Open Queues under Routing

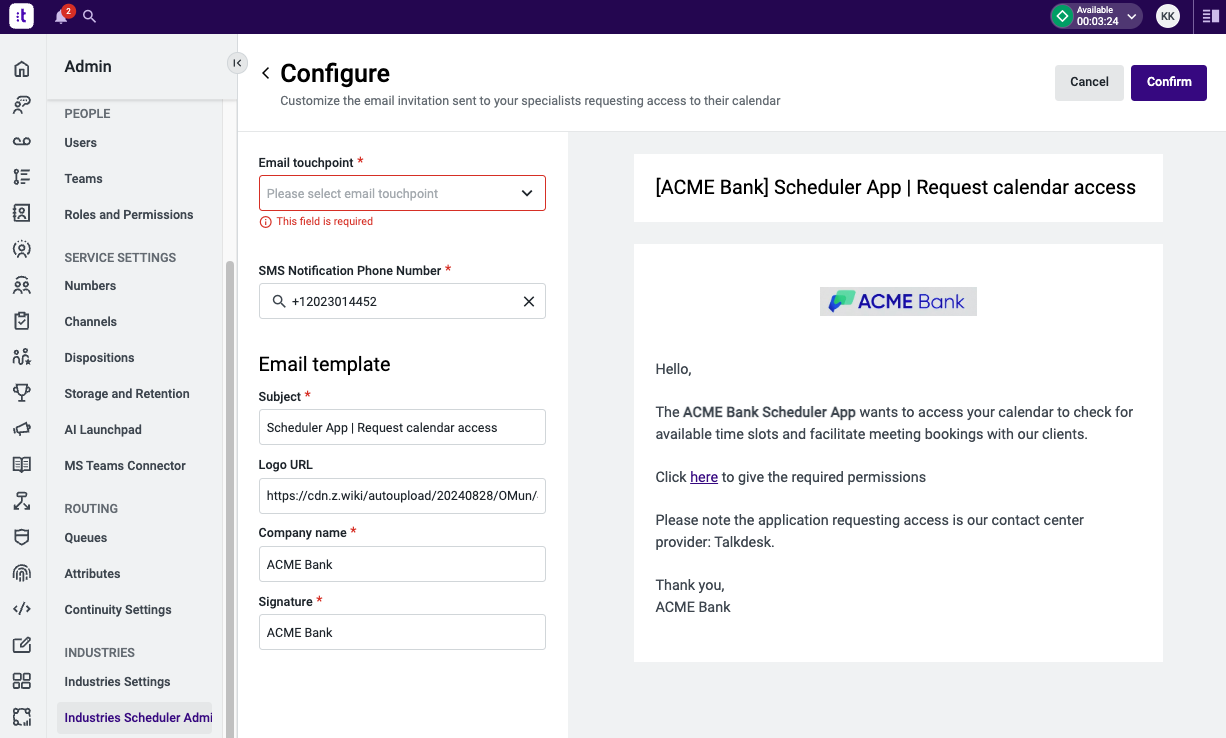[x=86, y=537]
